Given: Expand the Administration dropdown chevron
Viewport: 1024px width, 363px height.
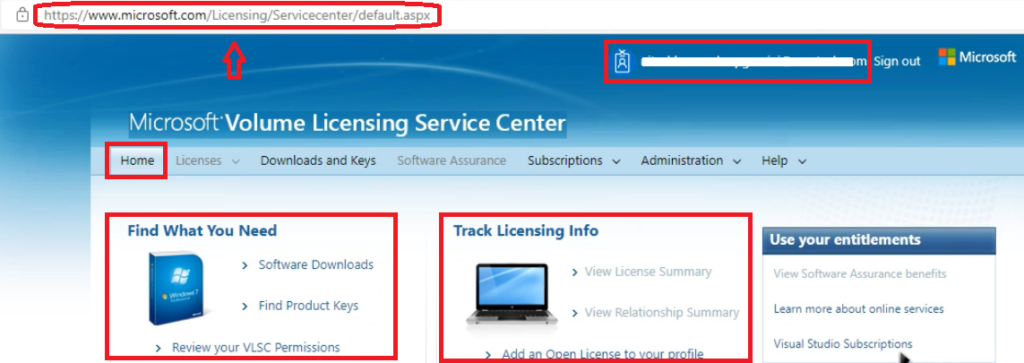Looking at the screenshot, I should click(x=737, y=161).
